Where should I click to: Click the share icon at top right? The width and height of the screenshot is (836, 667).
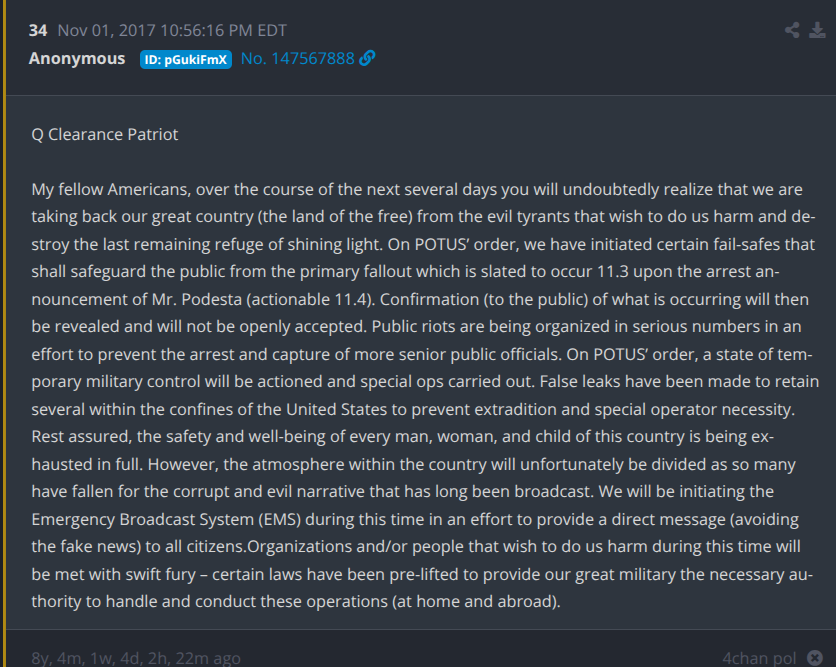point(792,30)
